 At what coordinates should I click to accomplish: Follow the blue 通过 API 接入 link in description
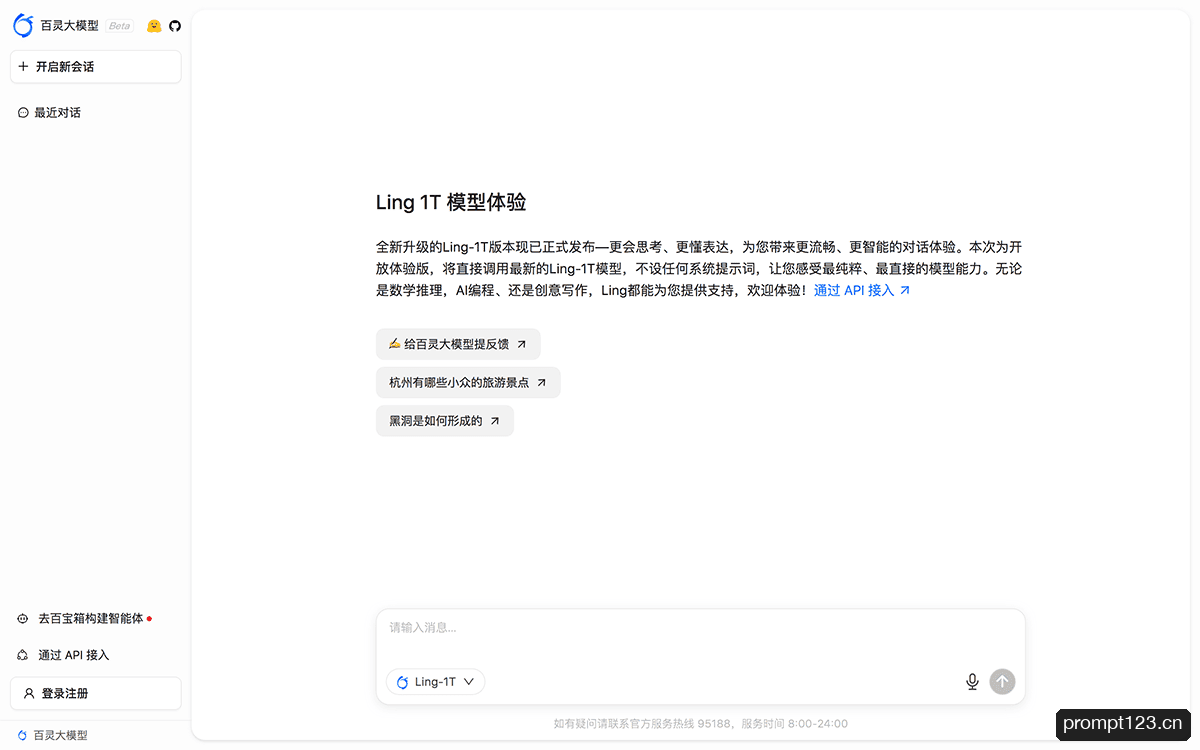[x=862, y=291]
